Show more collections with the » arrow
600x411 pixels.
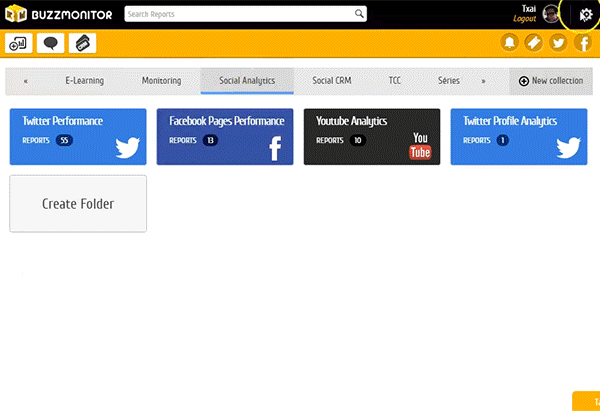483,80
